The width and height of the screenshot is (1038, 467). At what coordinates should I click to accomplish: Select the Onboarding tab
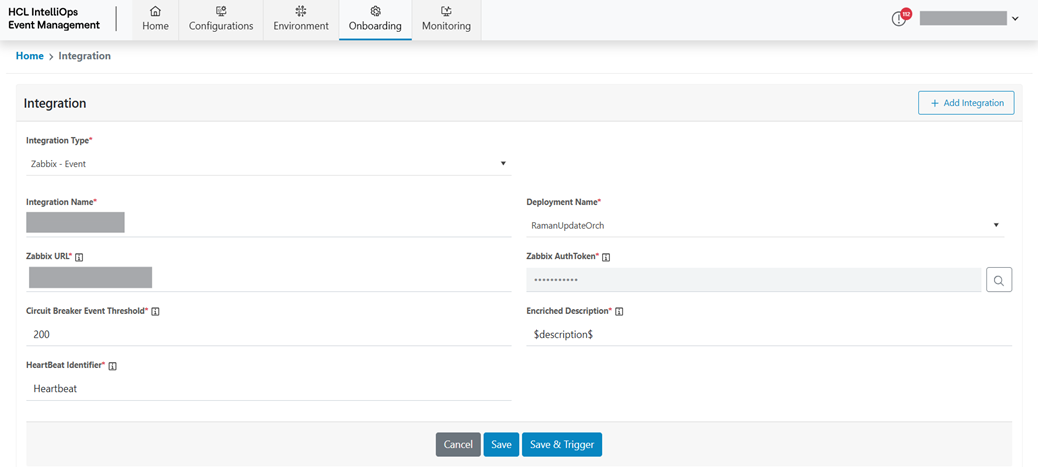tap(375, 20)
